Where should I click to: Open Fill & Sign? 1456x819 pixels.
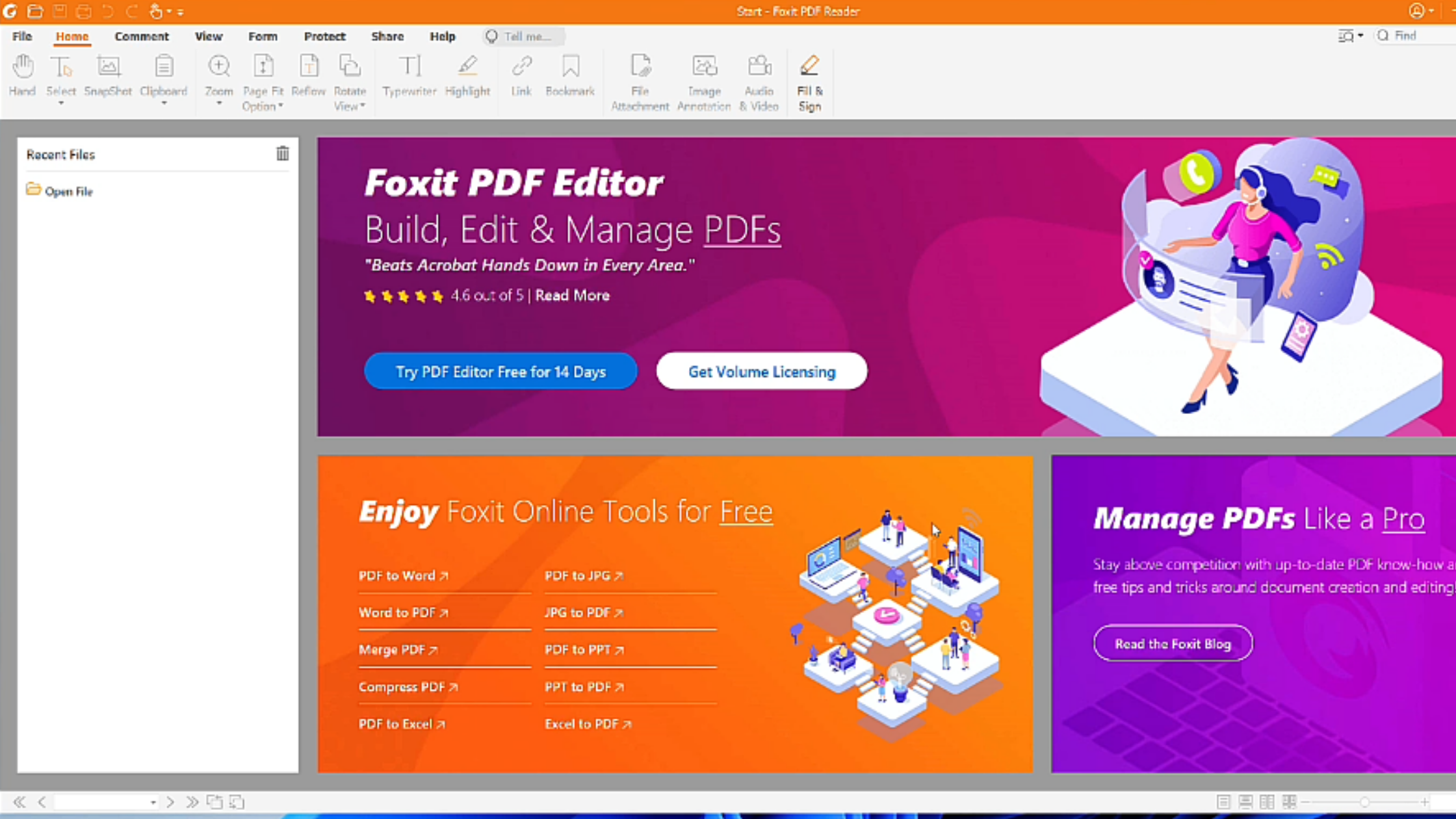810,83
